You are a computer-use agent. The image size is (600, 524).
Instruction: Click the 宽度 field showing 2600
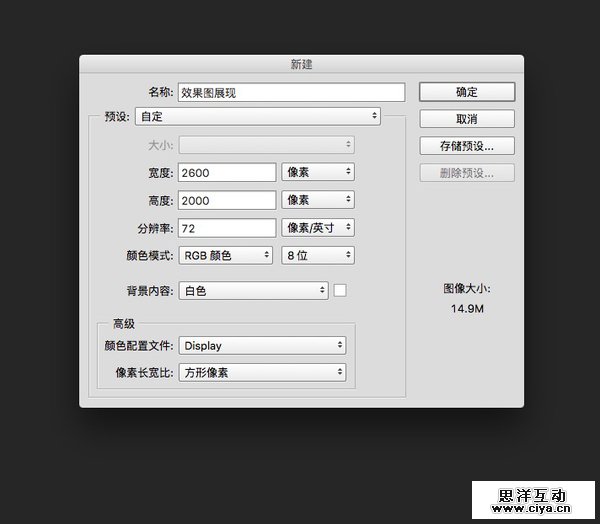pyautogui.click(x=227, y=172)
